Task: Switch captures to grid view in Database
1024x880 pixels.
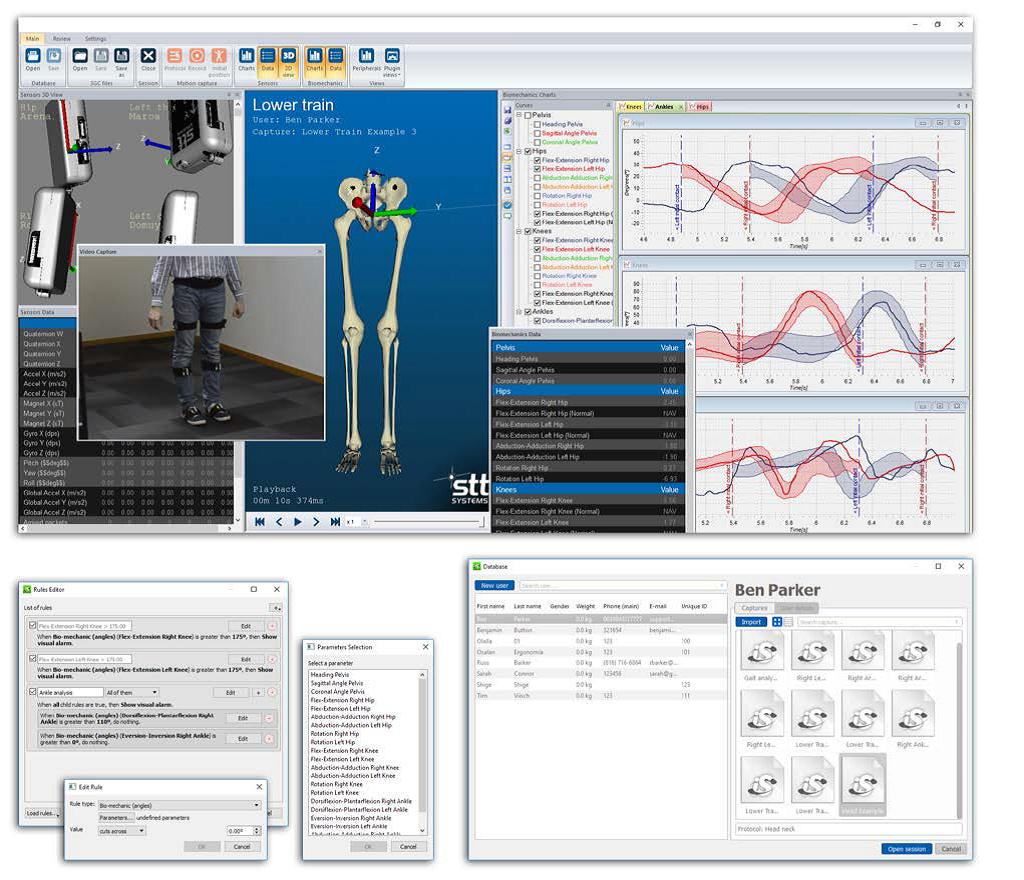Action: pos(777,621)
